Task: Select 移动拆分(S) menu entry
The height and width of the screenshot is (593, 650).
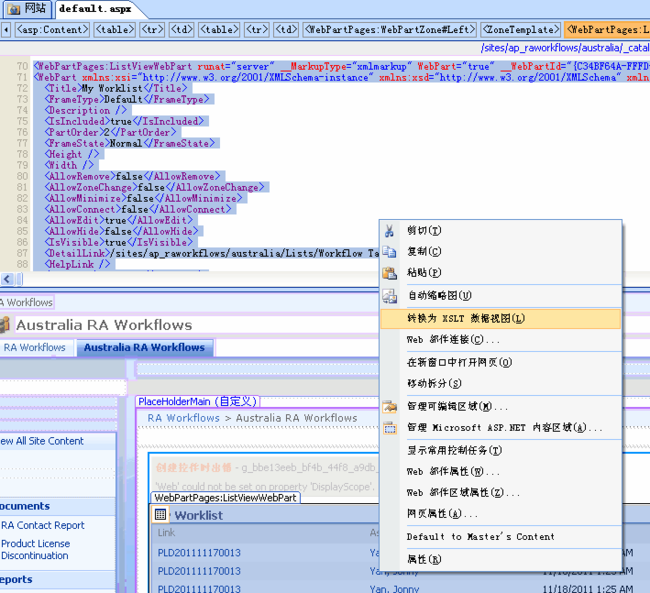Action: click(x=500, y=384)
